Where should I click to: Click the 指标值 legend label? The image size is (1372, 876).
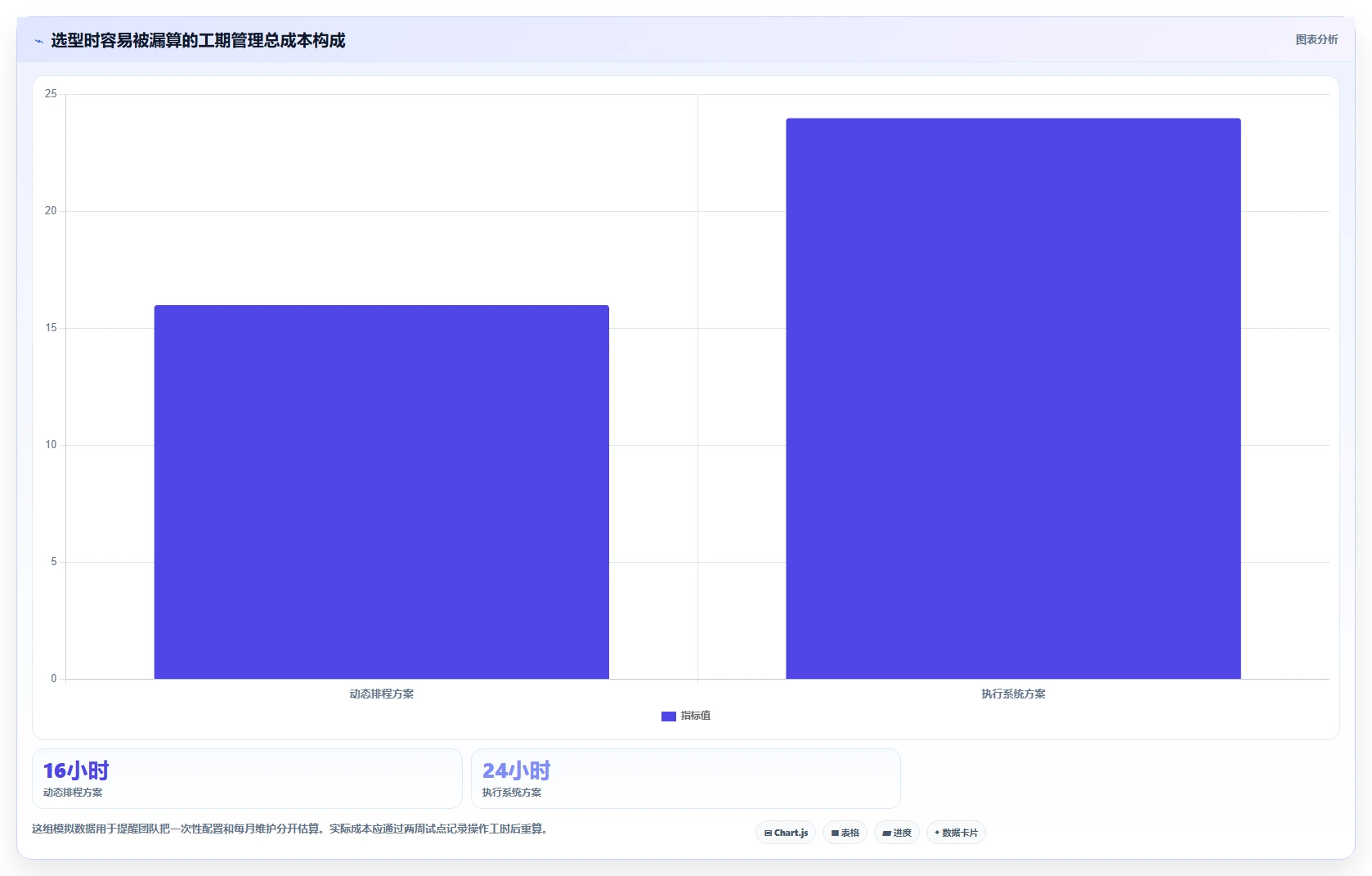[x=696, y=716]
